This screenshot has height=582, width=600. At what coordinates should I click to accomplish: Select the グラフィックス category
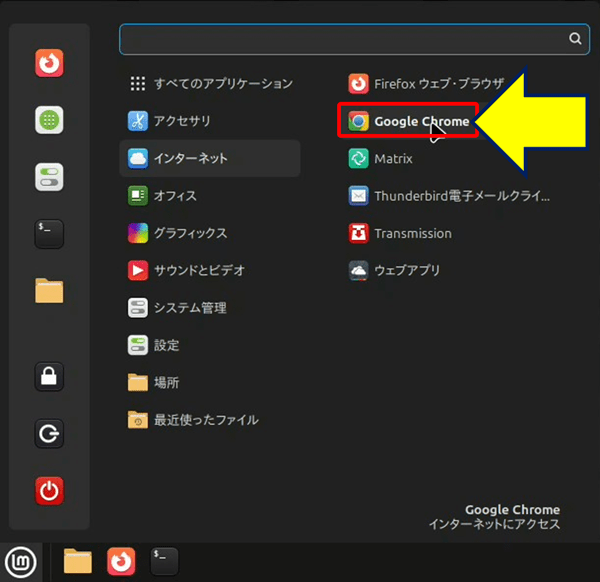210,233
